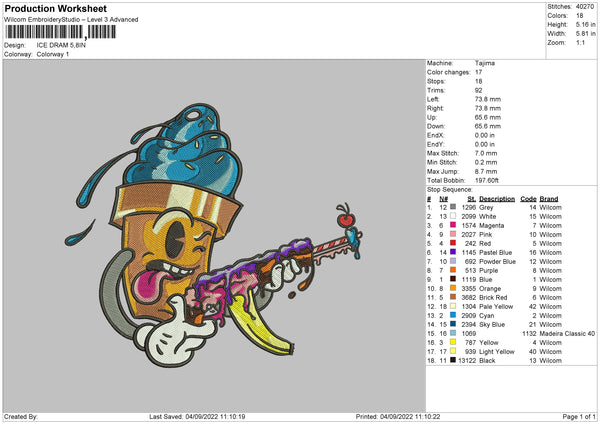Select the 'Description' column header
Viewport: 600px width, 424px height.
[x=497, y=199]
